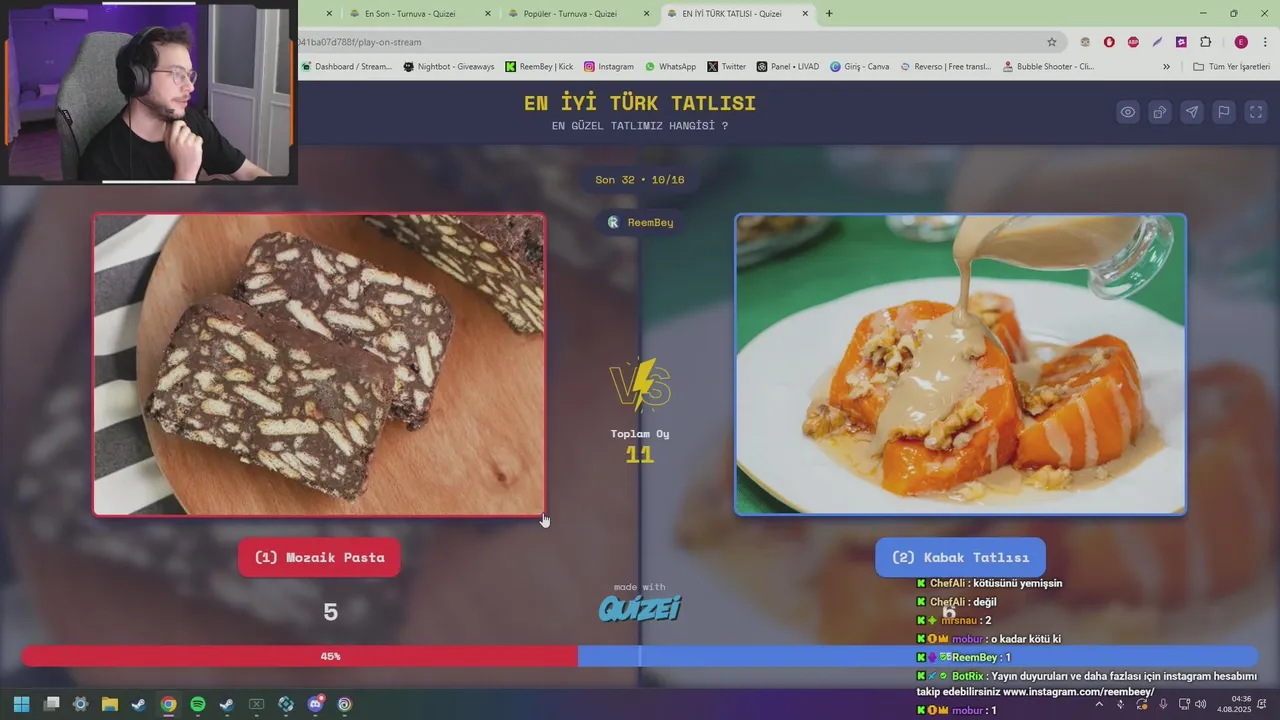
Task: Expand hidden bookmarks with double chevron
Action: click(1166, 67)
